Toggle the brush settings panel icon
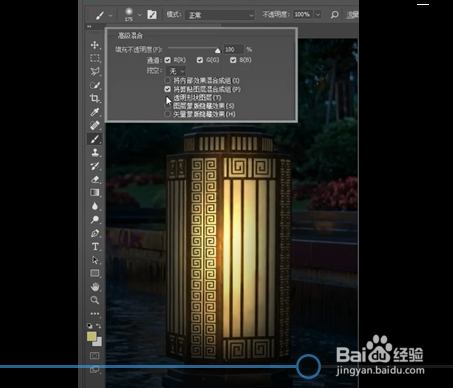This screenshot has width=453, height=388. coord(152,15)
